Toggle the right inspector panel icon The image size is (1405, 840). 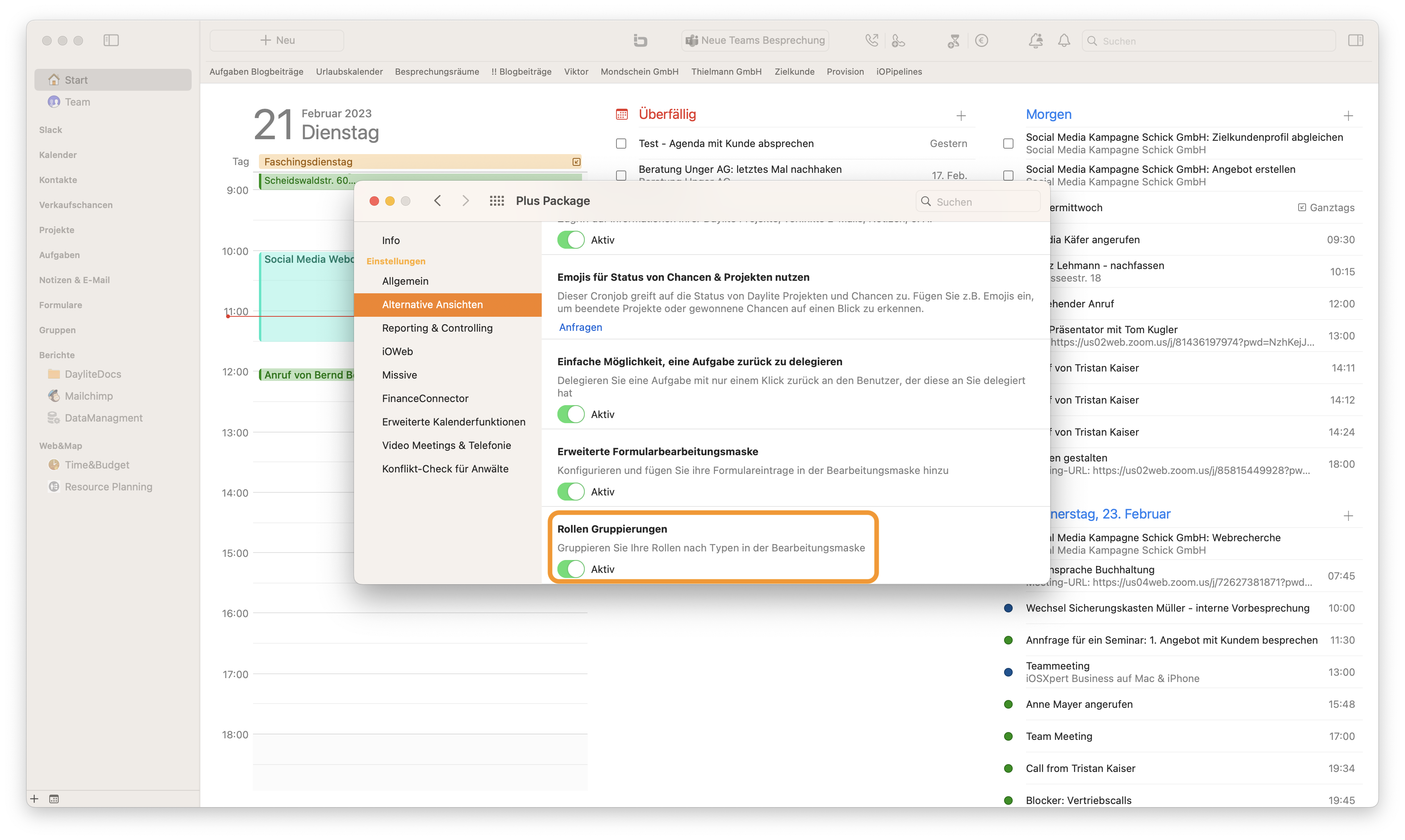[1356, 40]
